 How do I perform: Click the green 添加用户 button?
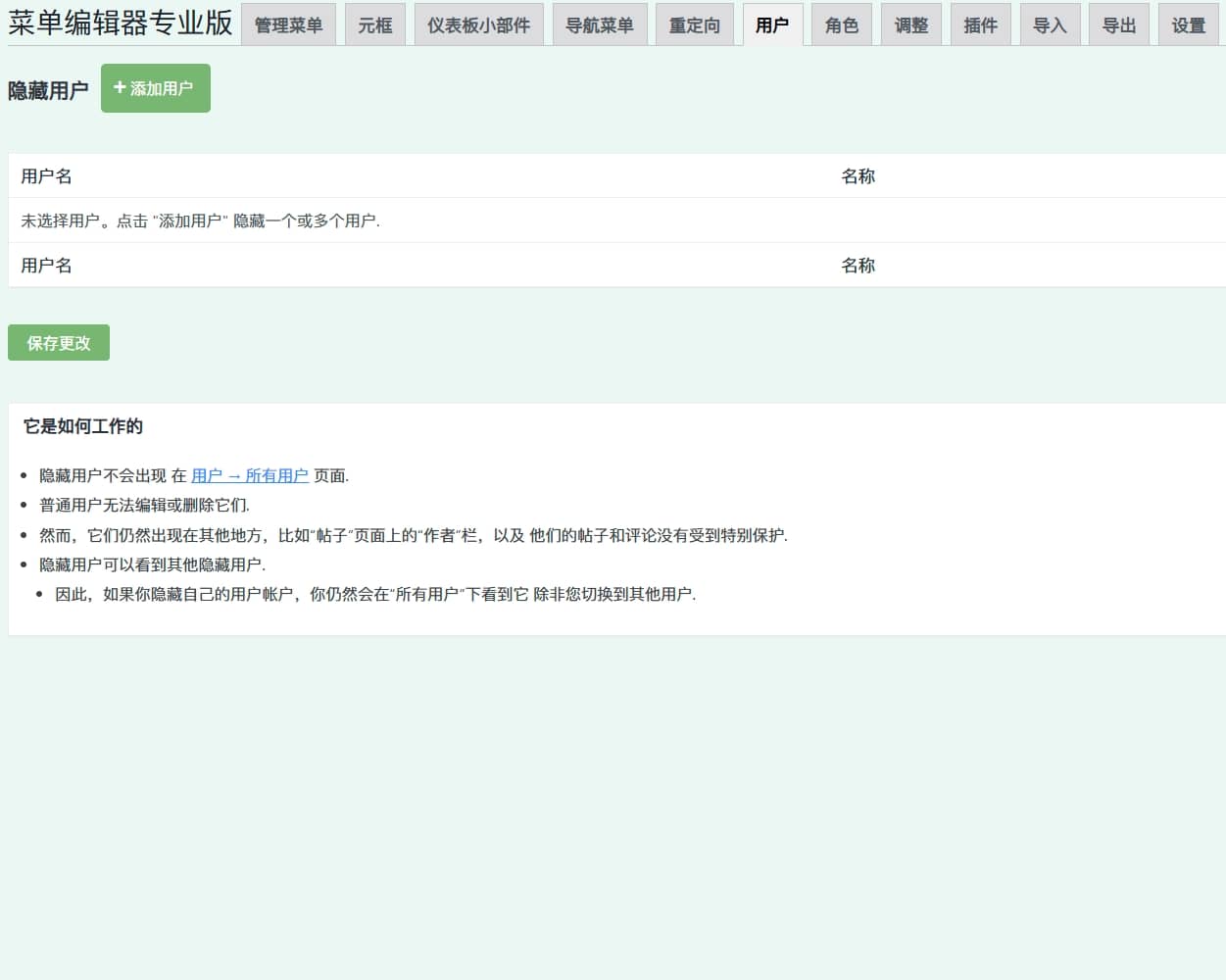[x=155, y=88]
